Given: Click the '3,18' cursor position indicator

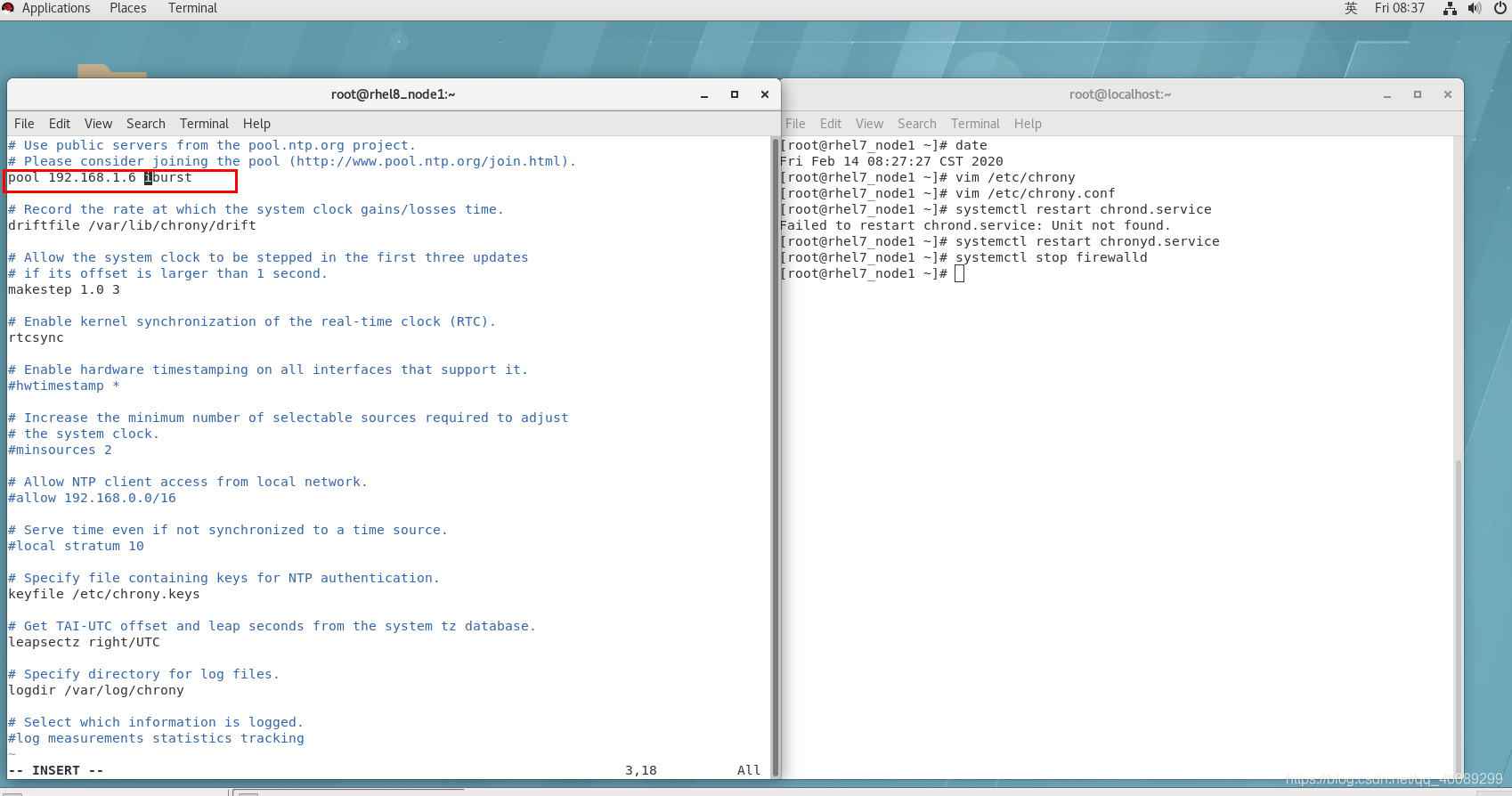Looking at the screenshot, I should [x=641, y=771].
